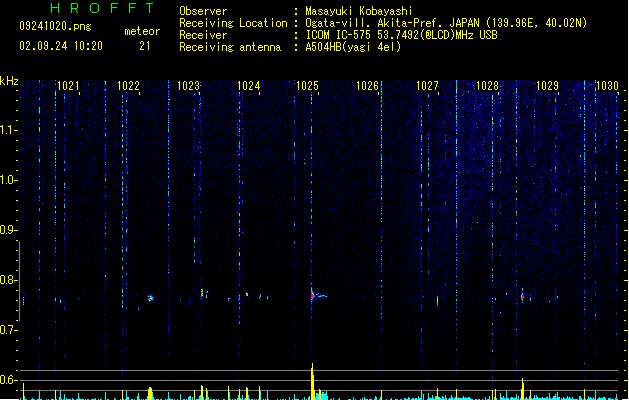This screenshot has height=400, width=629.
Task: Click the HROFFT title text
Action: click(x=102, y=8)
